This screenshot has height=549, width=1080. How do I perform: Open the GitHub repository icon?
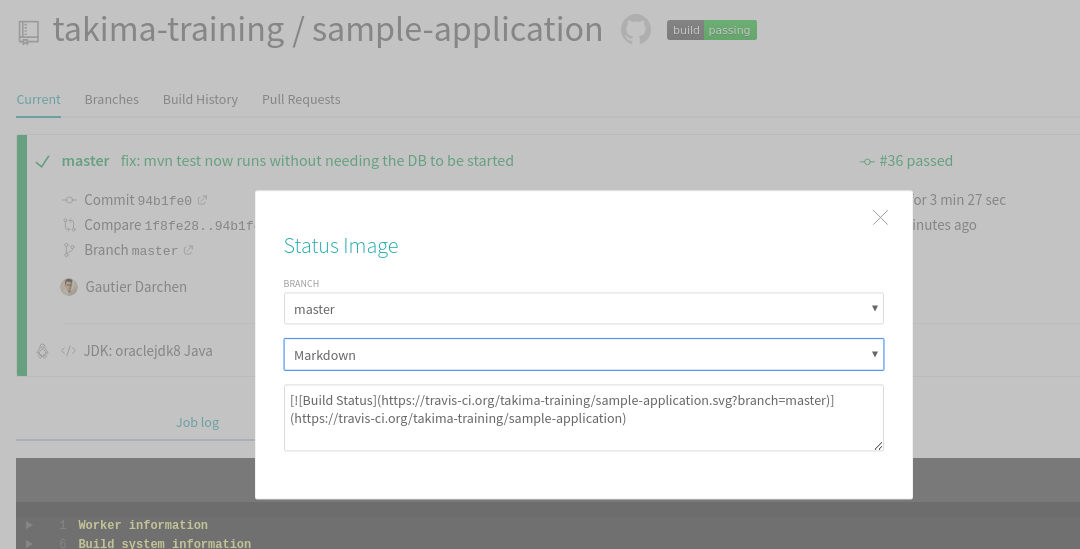[x=636, y=30]
